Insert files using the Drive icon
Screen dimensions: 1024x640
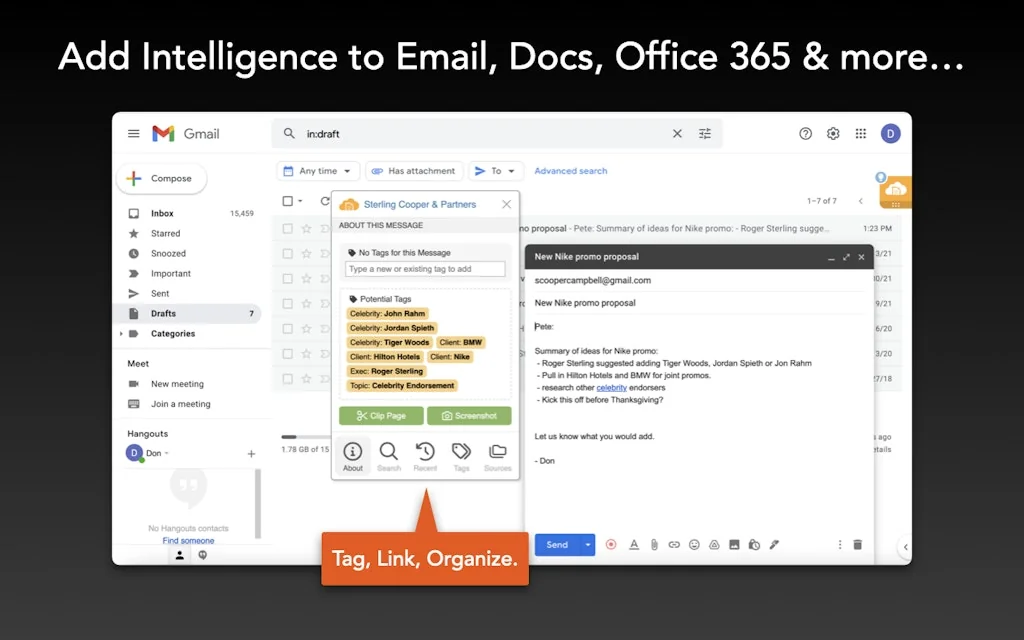coord(714,545)
